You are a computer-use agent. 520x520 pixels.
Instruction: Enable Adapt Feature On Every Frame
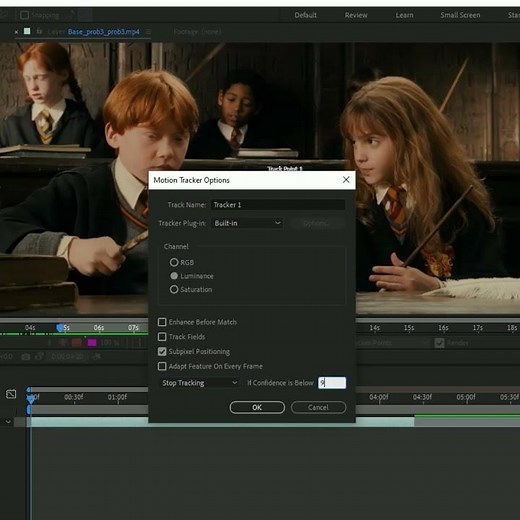pyautogui.click(x=162, y=366)
